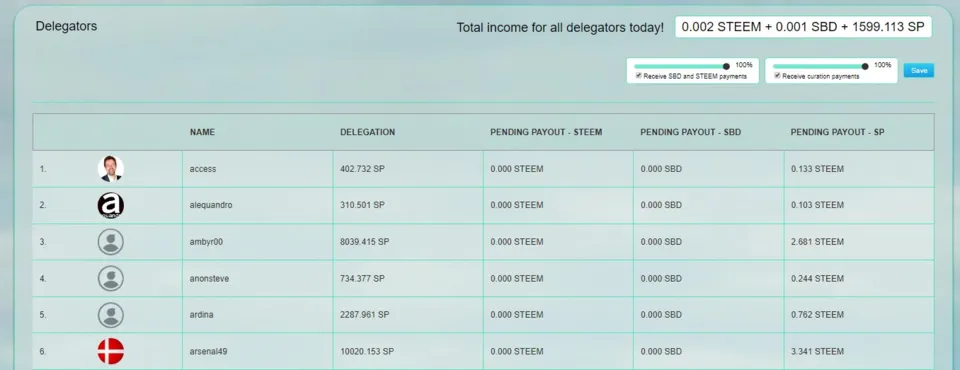The height and width of the screenshot is (370, 960).
Task: Select the 2287.961 SP delegation cell
Action: [408, 315]
